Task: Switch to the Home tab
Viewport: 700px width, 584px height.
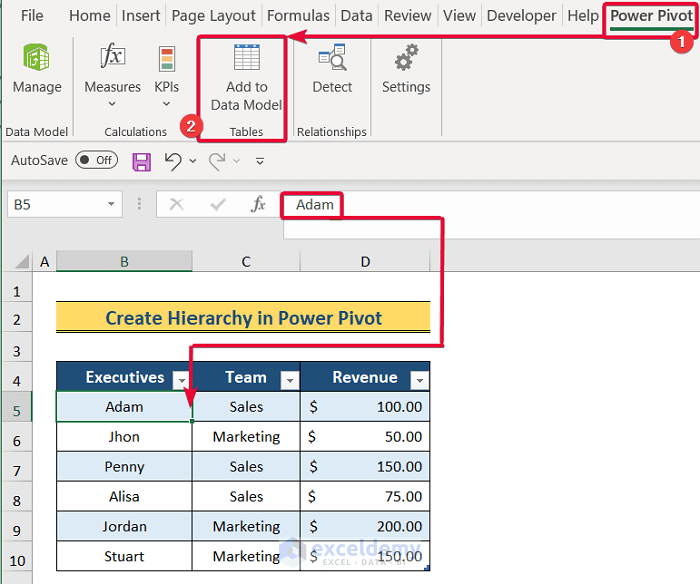Action: [90, 16]
